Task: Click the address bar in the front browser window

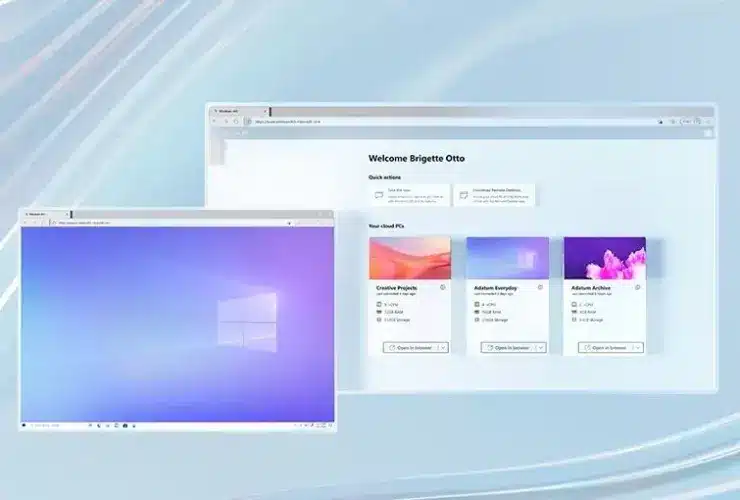Action: point(171,222)
